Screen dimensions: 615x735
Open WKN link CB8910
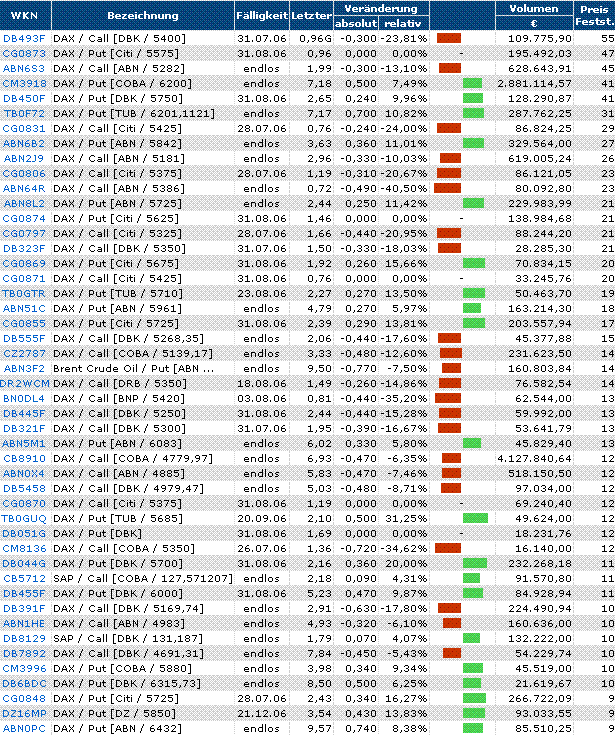click(x=24, y=458)
